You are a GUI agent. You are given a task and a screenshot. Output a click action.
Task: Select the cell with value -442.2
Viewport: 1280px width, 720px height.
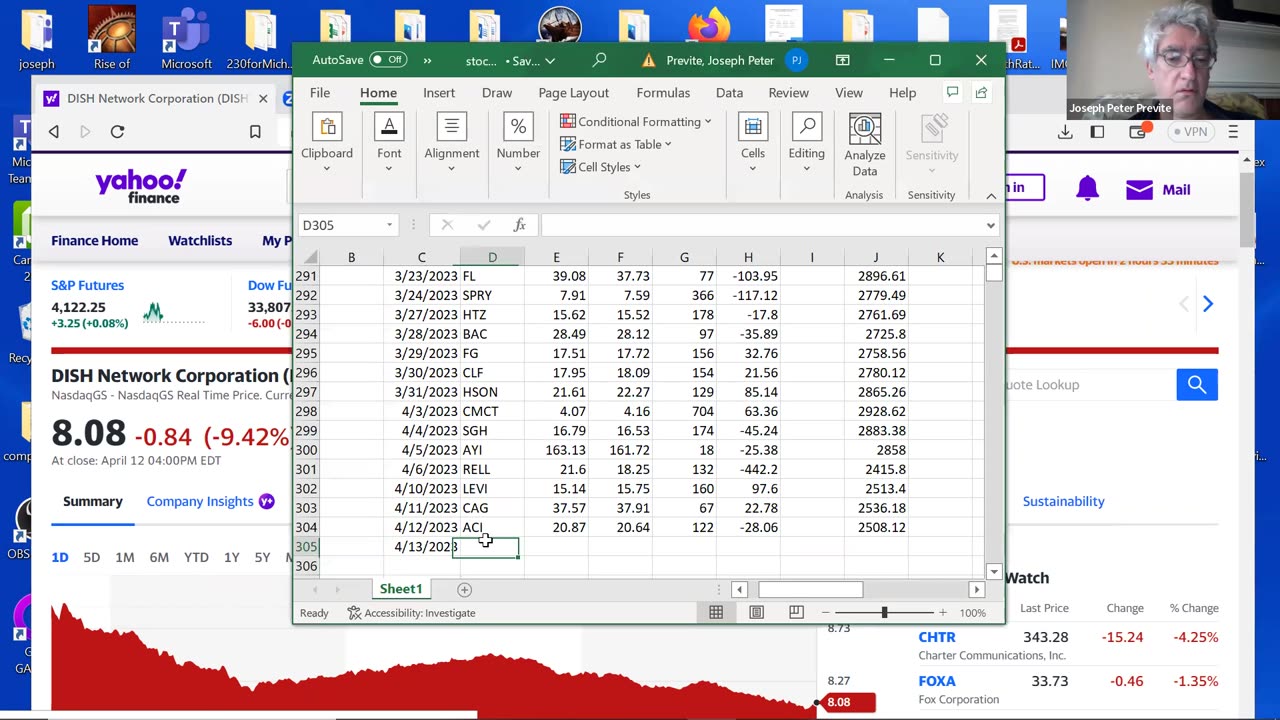click(748, 469)
